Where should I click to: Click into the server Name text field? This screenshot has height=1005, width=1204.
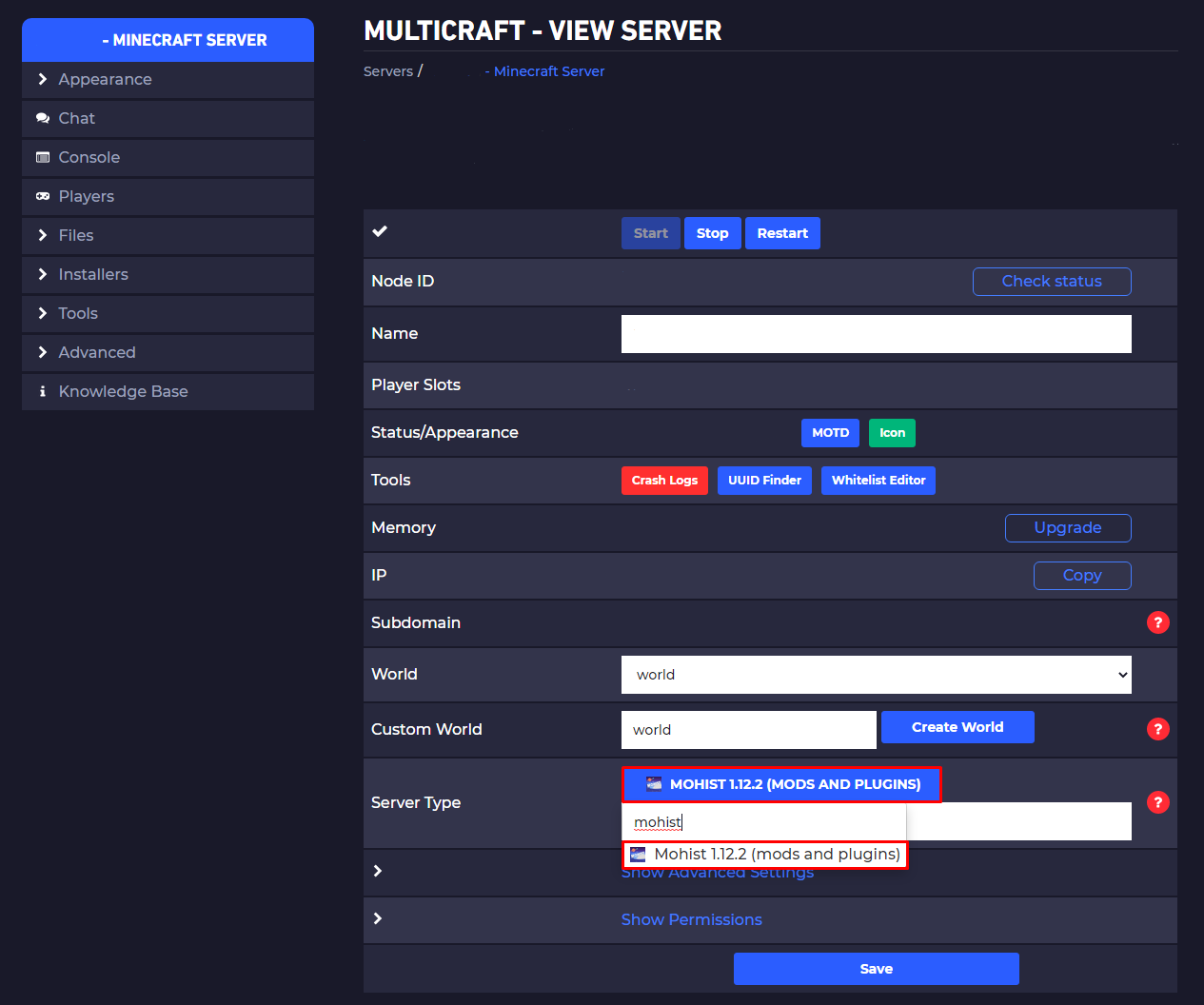[x=876, y=334]
